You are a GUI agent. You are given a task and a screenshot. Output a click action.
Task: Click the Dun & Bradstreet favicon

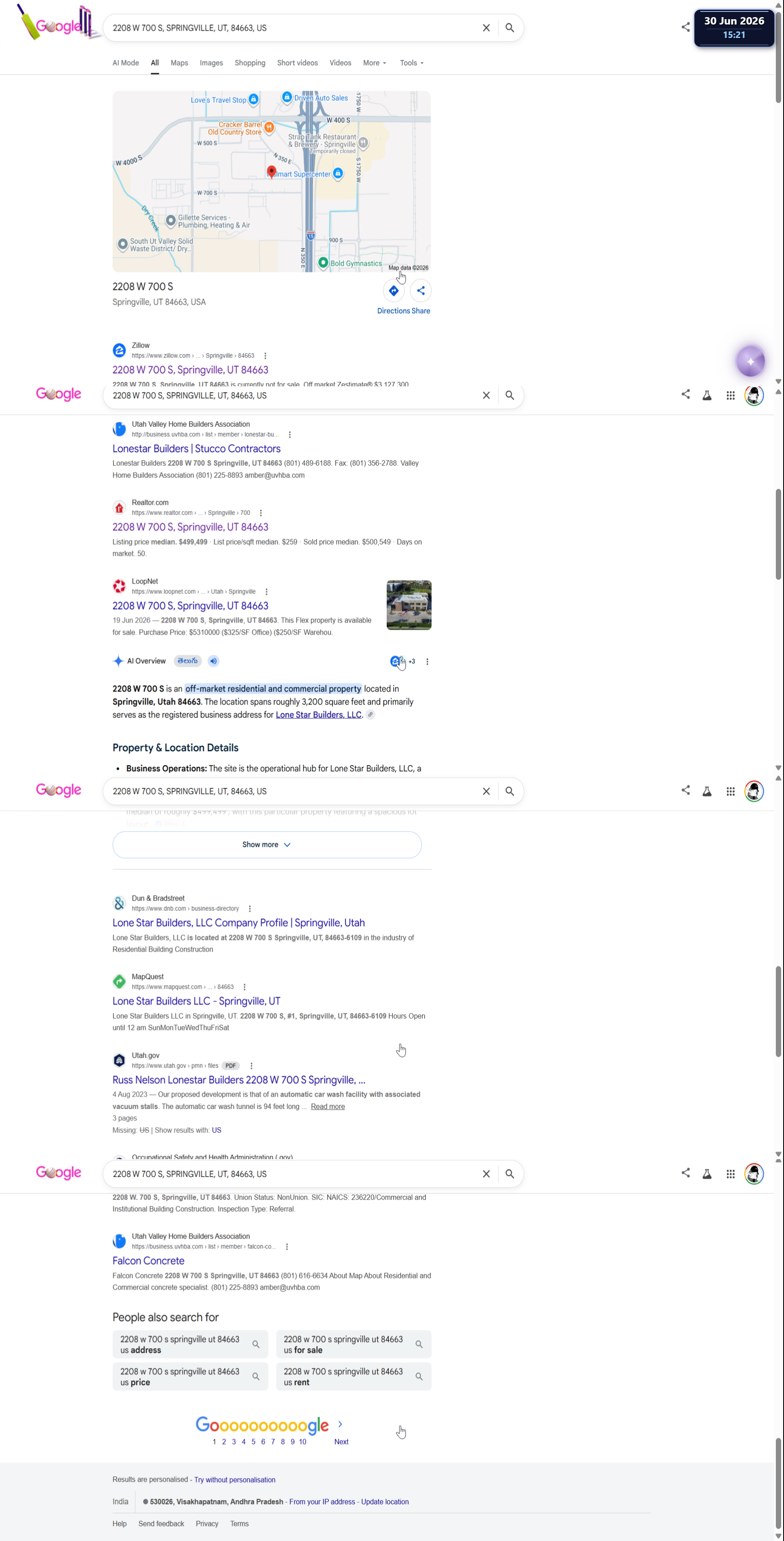[x=120, y=903]
